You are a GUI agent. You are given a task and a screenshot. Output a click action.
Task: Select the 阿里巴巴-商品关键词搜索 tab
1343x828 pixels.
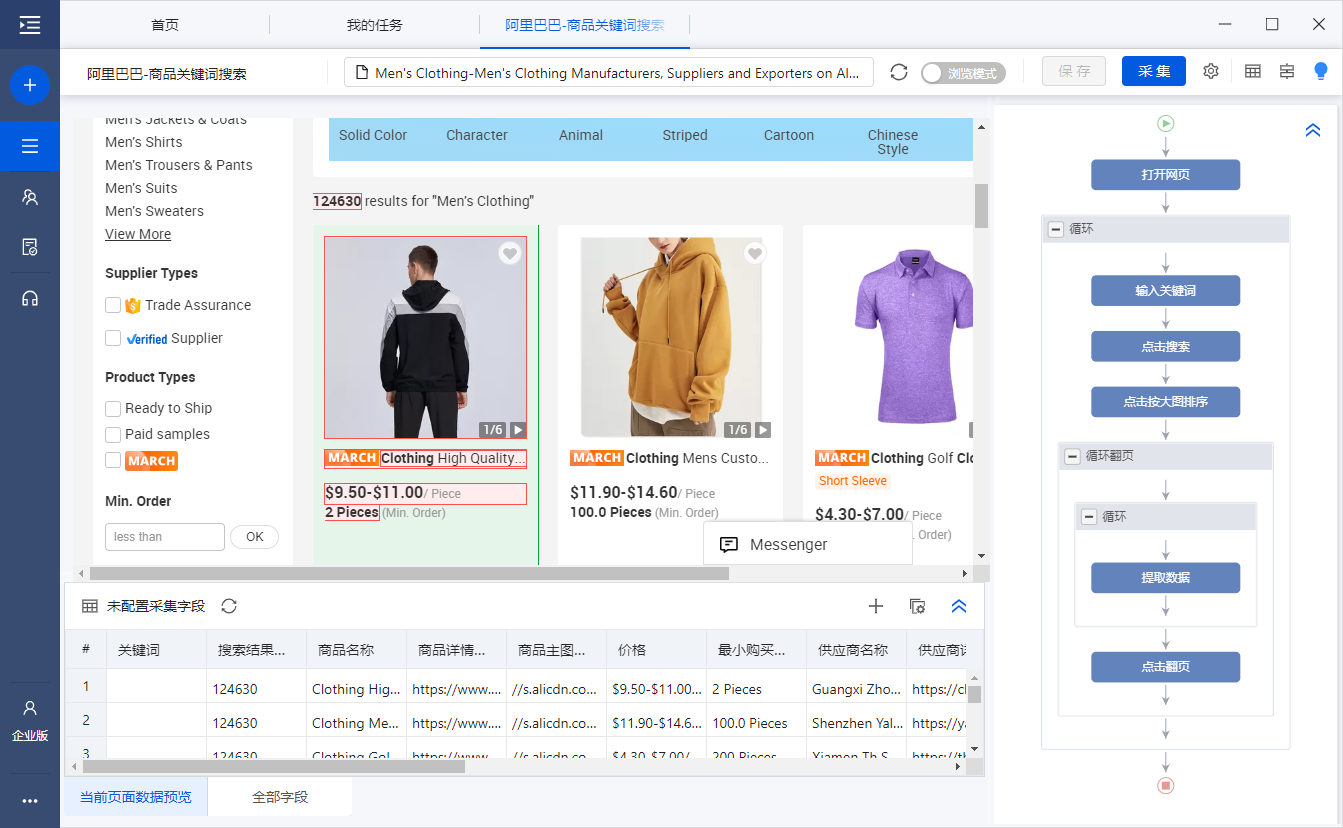click(x=584, y=25)
